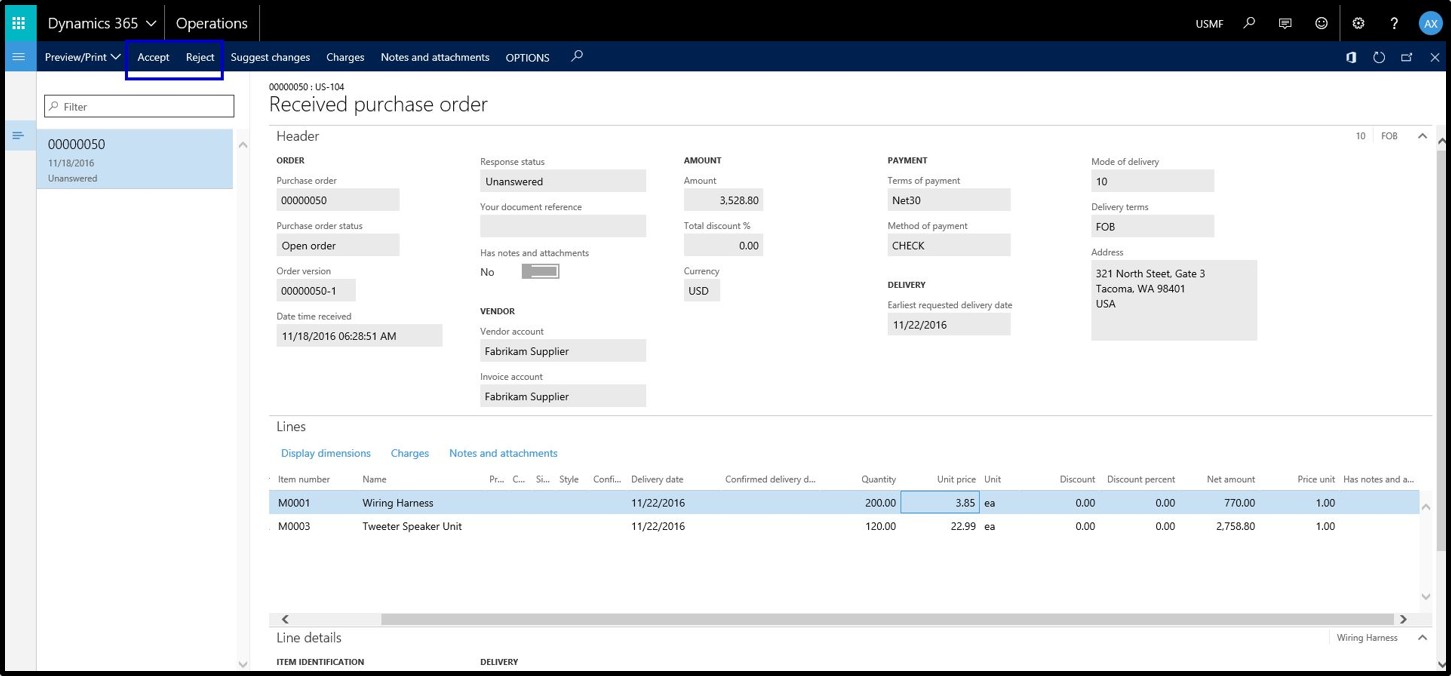The height and width of the screenshot is (676, 1451).
Task: Click the smiley feedback icon
Action: pos(1321,23)
